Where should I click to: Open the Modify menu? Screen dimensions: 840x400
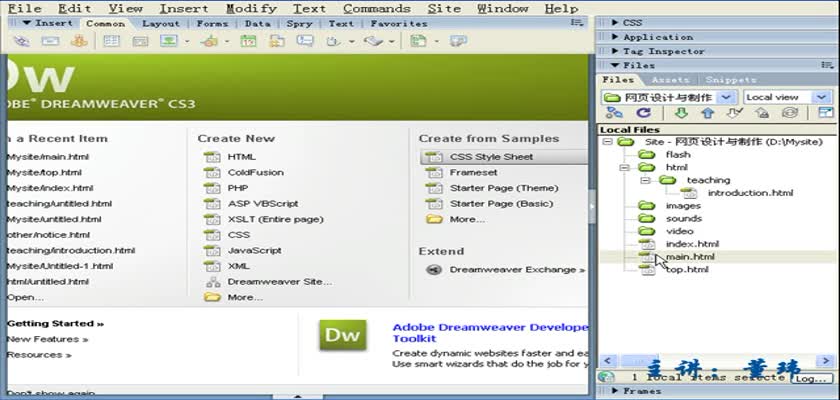[251, 9]
